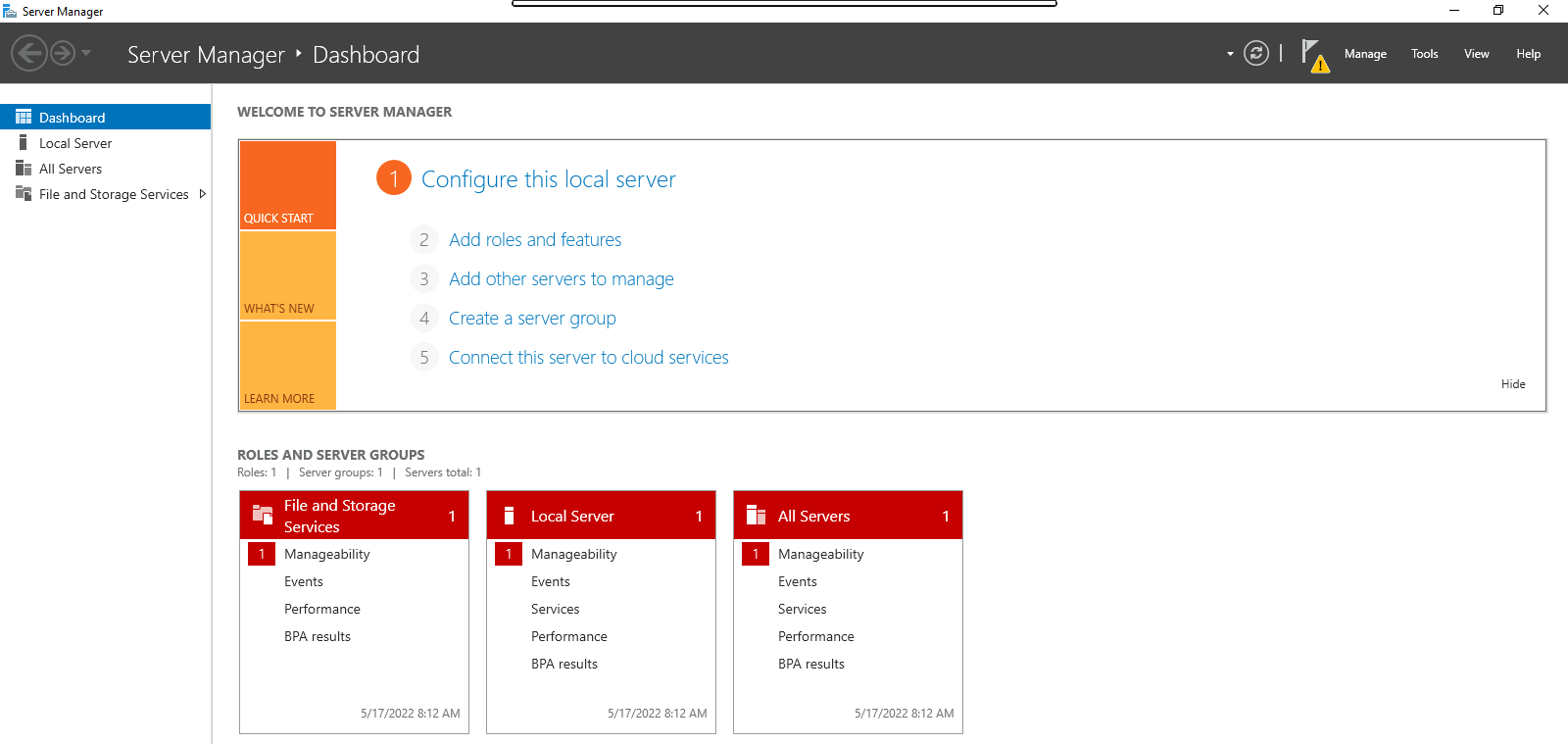Open BPA results in All Servers tile

click(811, 664)
